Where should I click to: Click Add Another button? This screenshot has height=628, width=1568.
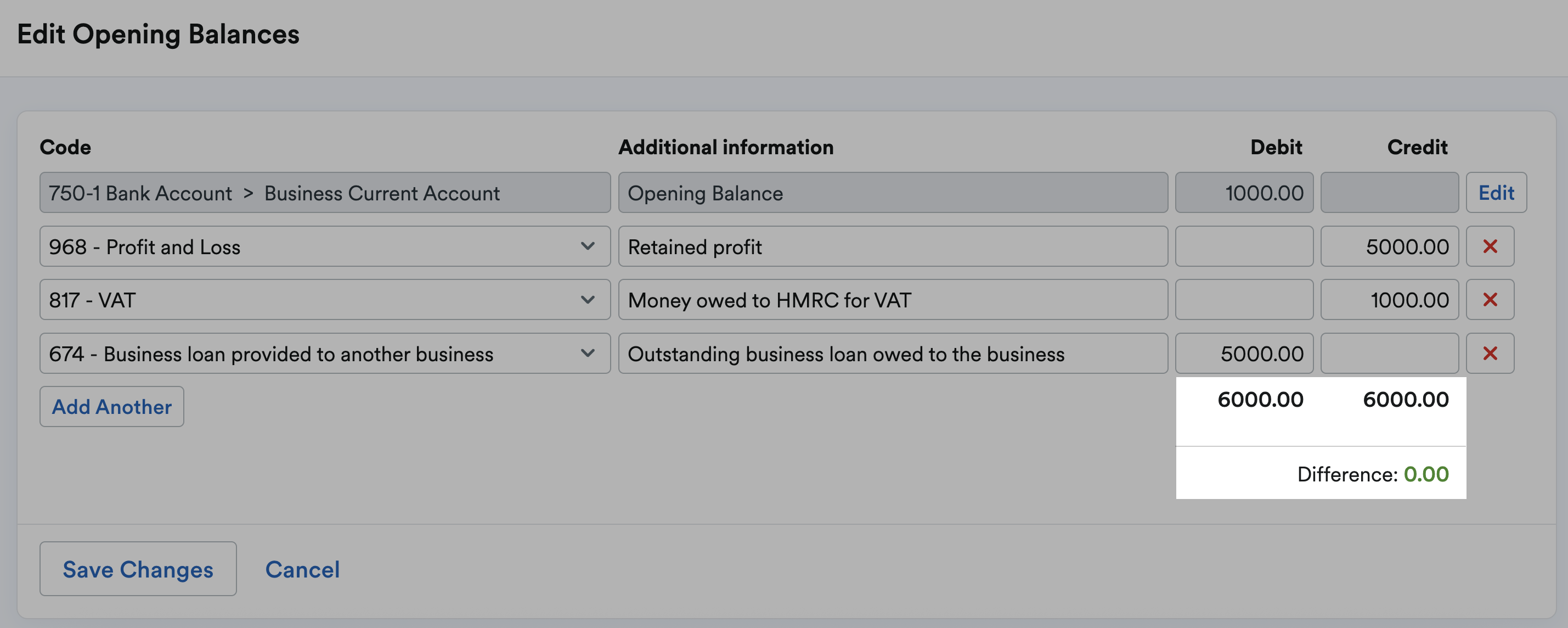coord(112,406)
